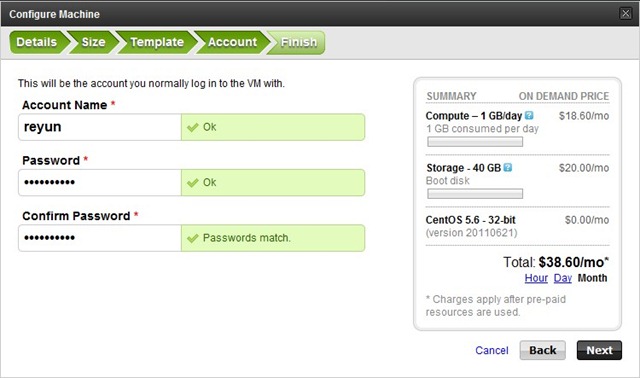Click the Cancel link
Screen dimensions: 640x378
[492, 350]
